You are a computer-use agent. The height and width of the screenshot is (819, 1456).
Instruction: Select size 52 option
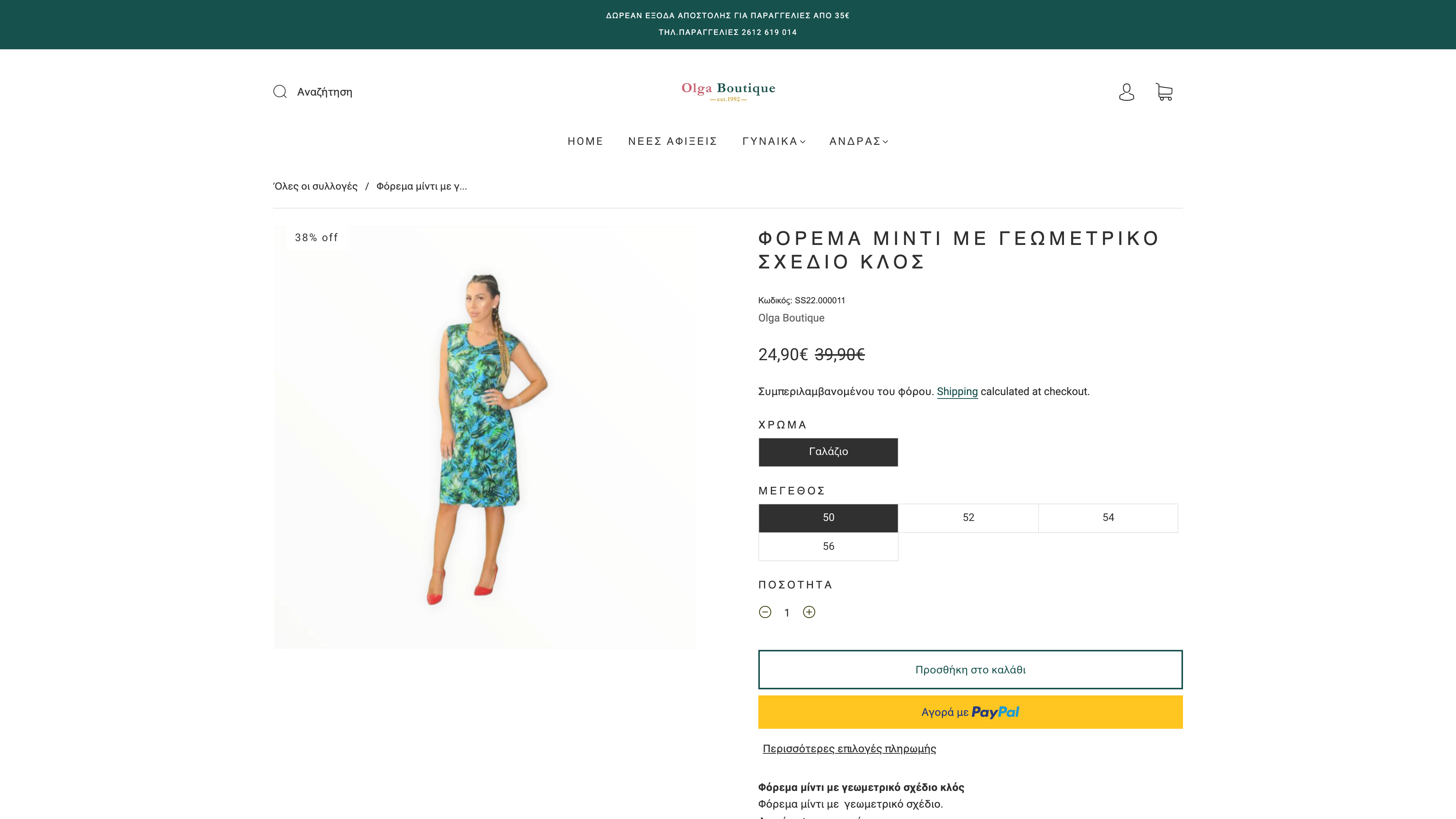(x=968, y=518)
